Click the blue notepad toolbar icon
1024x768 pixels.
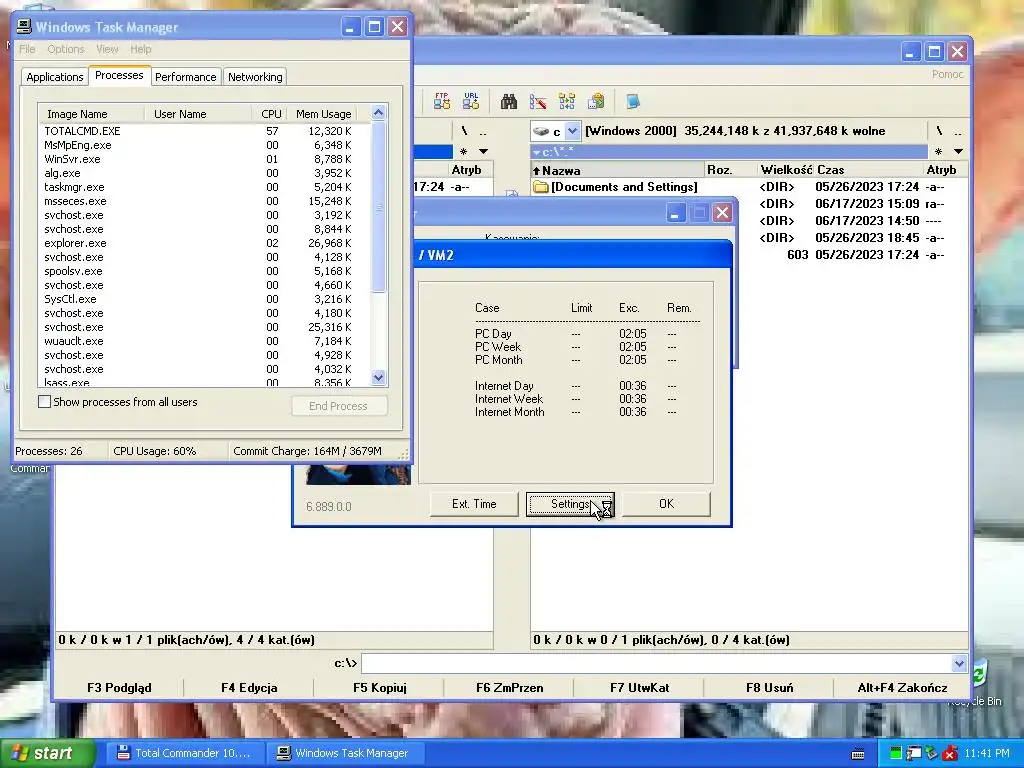tap(633, 101)
